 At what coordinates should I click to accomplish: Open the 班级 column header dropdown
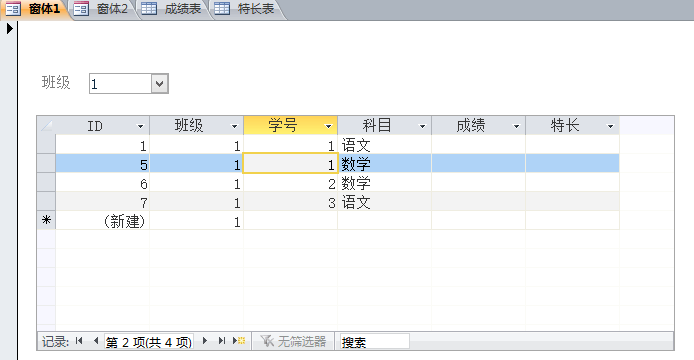(x=234, y=126)
